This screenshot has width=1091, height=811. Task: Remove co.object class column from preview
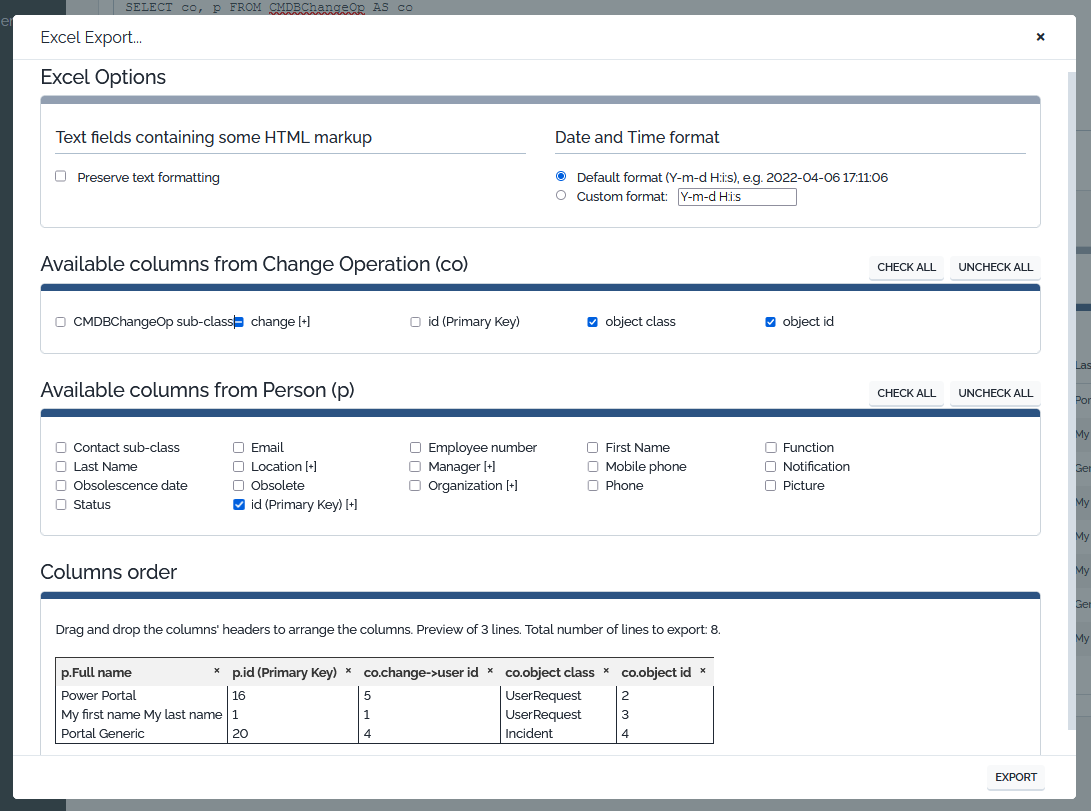tap(606, 671)
